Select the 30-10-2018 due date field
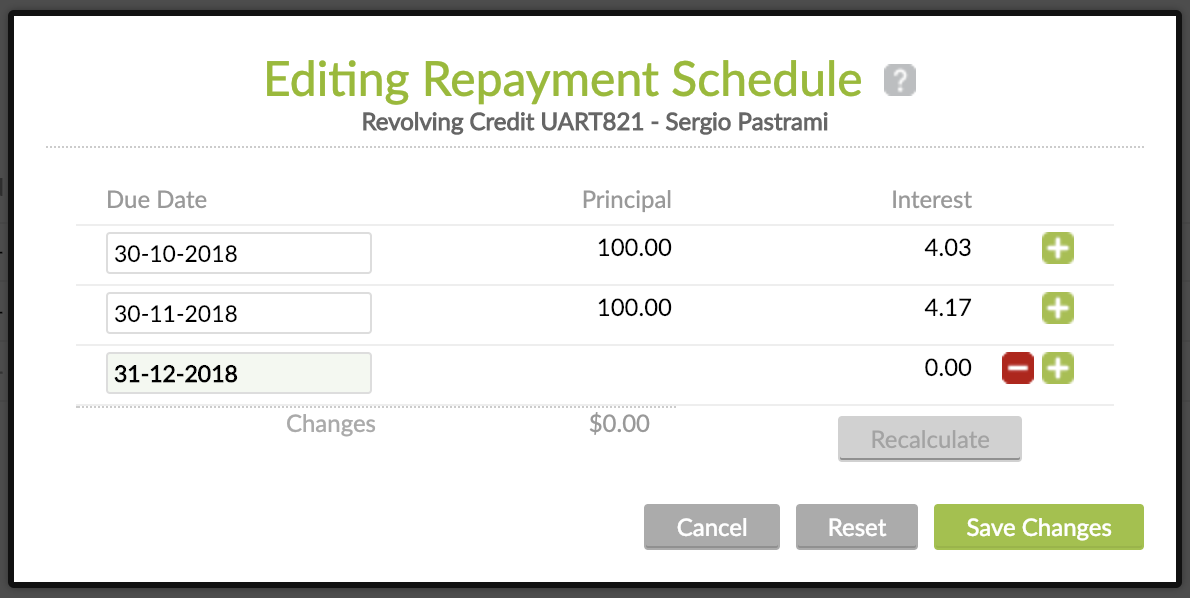Image resolution: width=1190 pixels, height=598 pixels. coord(238,253)
